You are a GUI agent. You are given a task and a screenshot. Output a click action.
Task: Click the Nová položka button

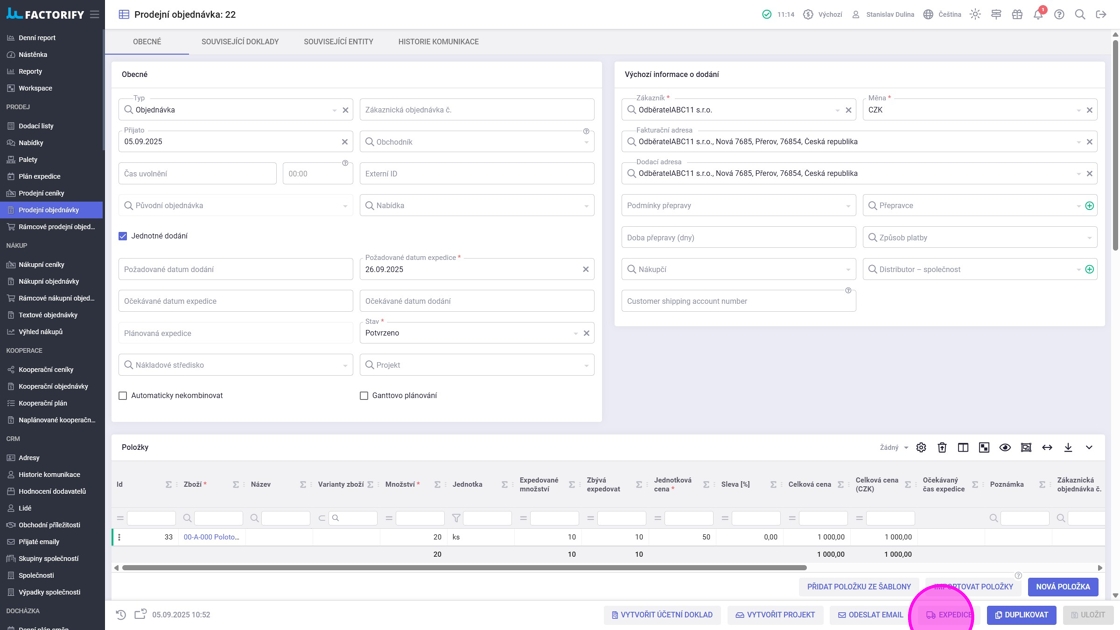pos(1062,587)
